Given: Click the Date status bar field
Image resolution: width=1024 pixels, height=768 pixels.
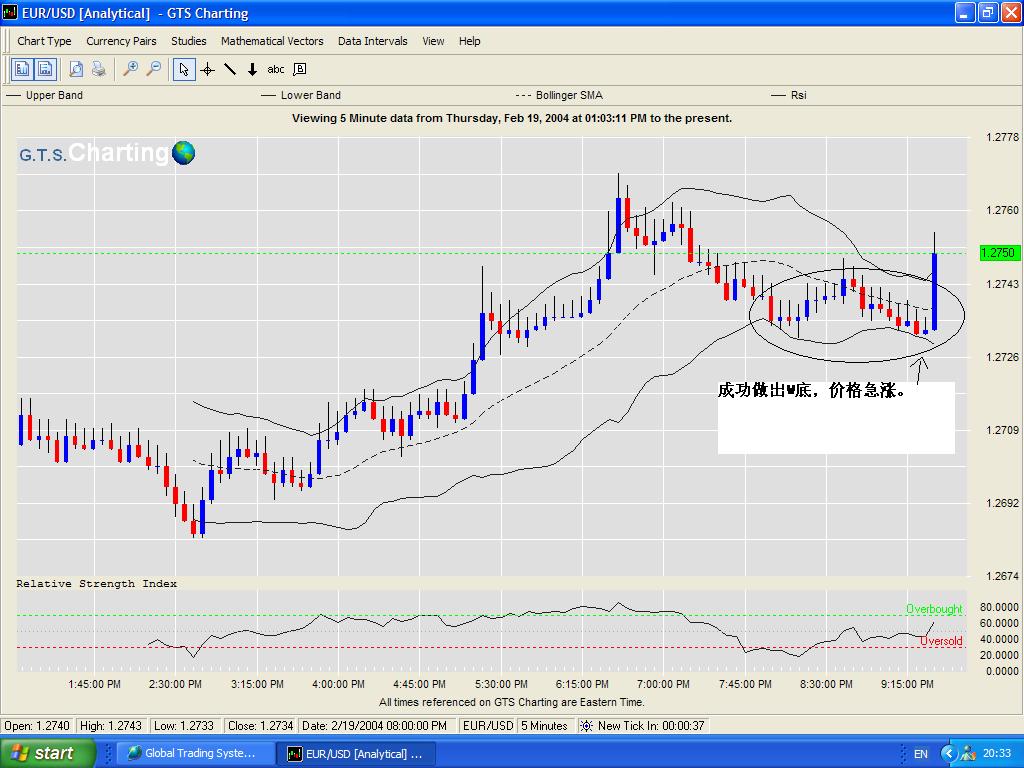Looking at the screenshot, I should coord(375,726).
